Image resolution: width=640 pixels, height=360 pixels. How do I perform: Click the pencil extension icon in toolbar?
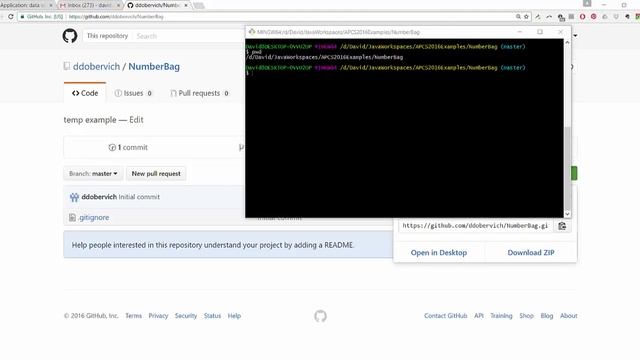pos(538,17)
